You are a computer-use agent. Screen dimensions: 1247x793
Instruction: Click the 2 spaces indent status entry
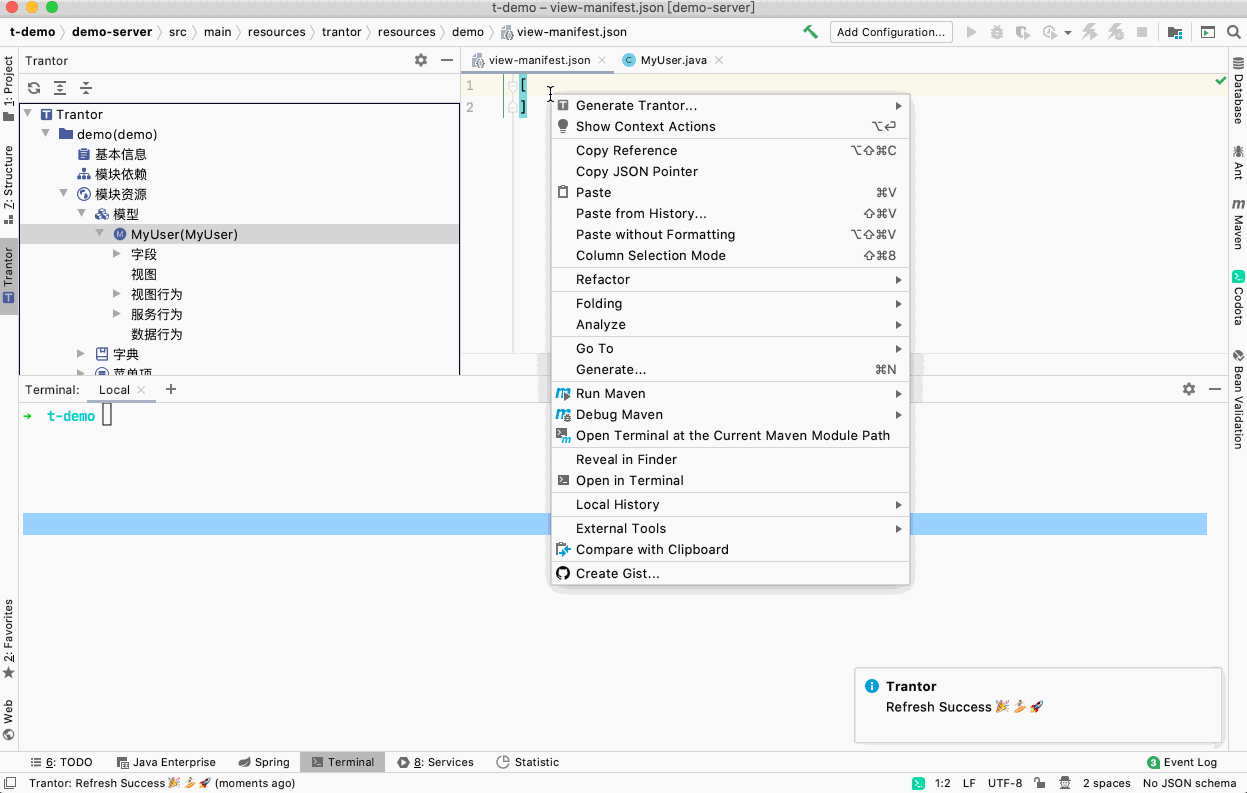pyautogui.click(x=1107, y=783)
